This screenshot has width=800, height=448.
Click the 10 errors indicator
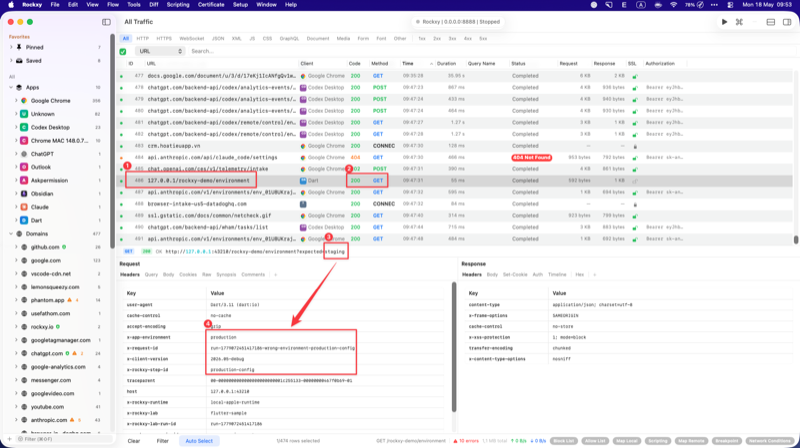(466, 441)
